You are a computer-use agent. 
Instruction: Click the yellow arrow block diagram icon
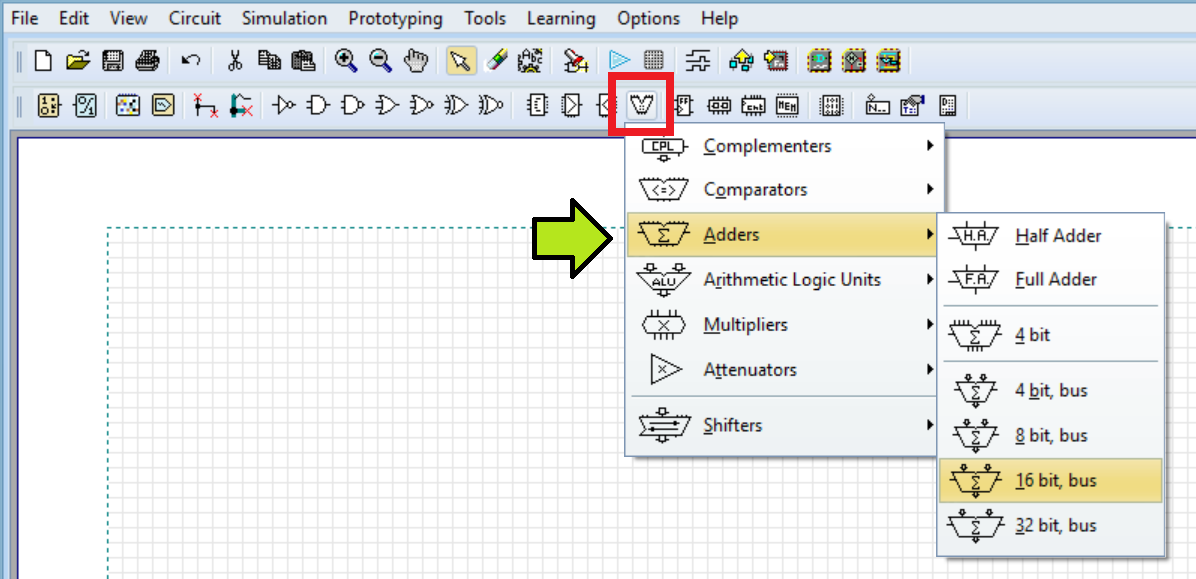click(x=741, y=60)
